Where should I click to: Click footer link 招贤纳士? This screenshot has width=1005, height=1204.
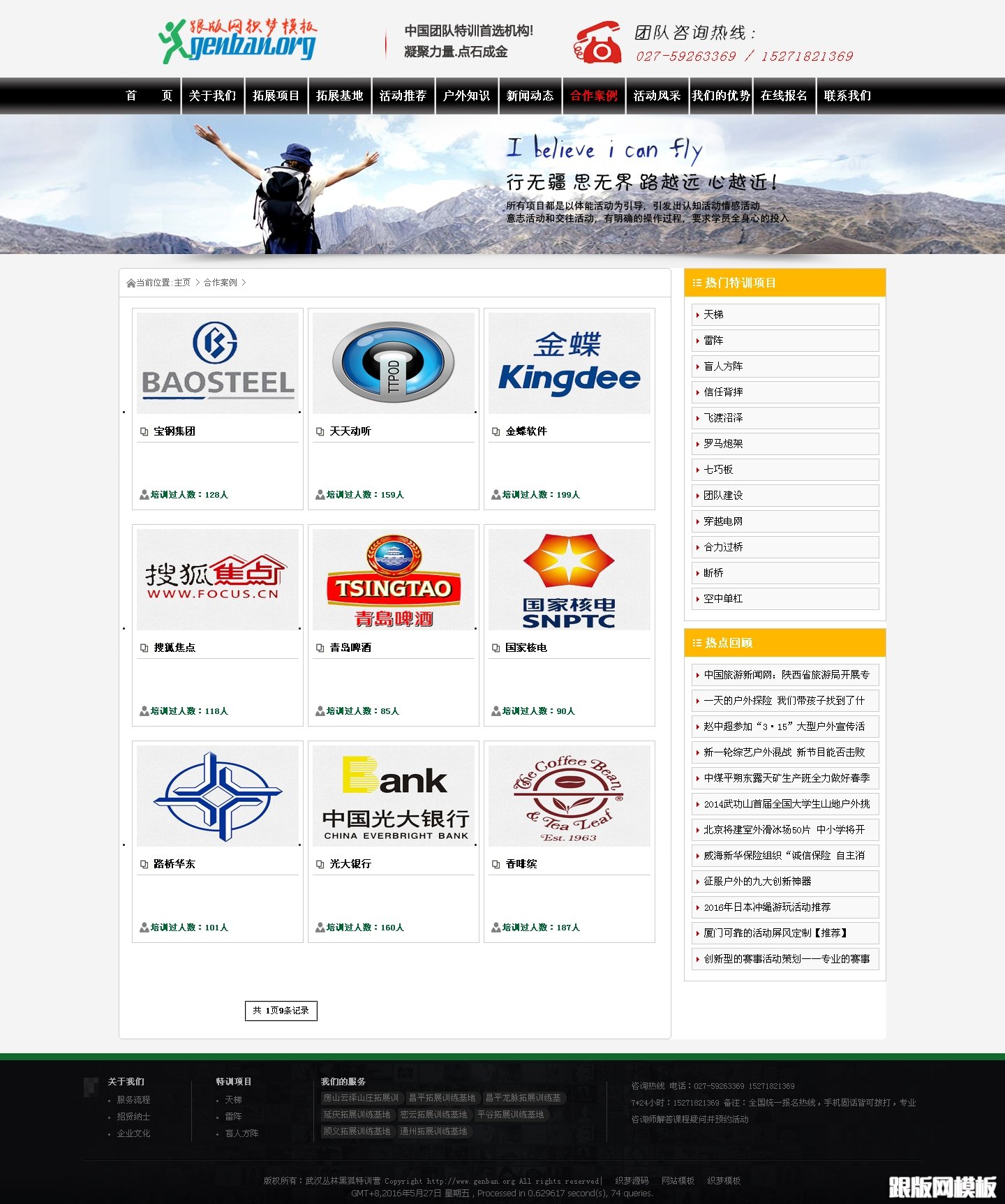(133, 1117)
